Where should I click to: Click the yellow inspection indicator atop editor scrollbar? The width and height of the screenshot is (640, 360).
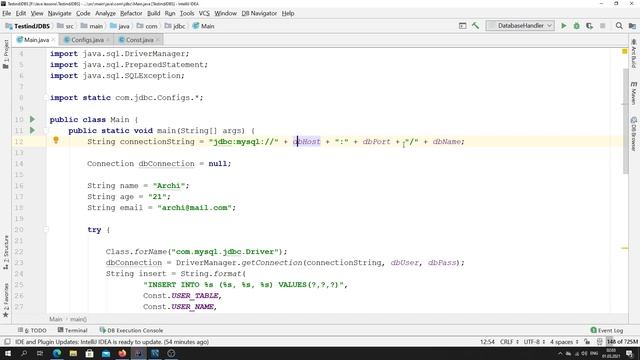pos(624,51)
